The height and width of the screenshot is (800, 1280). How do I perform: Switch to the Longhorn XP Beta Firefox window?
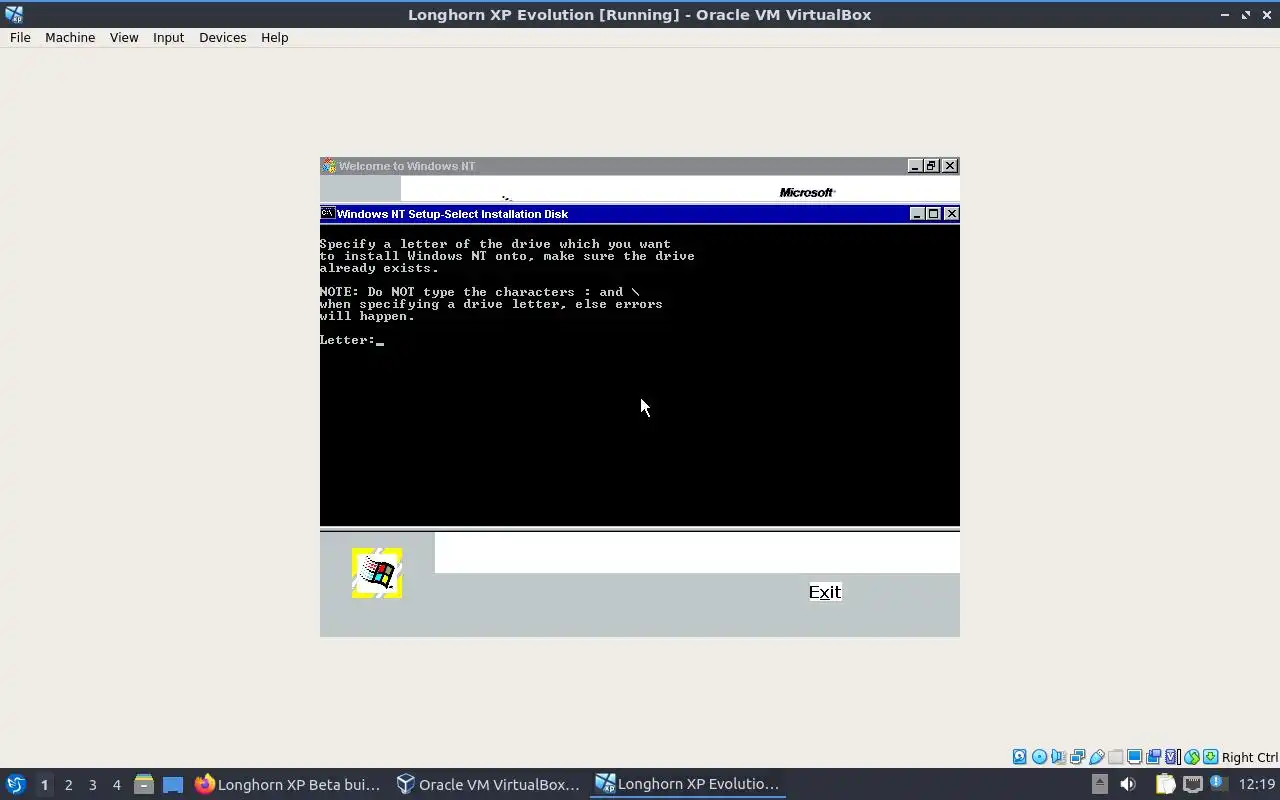tap(288, 784)
